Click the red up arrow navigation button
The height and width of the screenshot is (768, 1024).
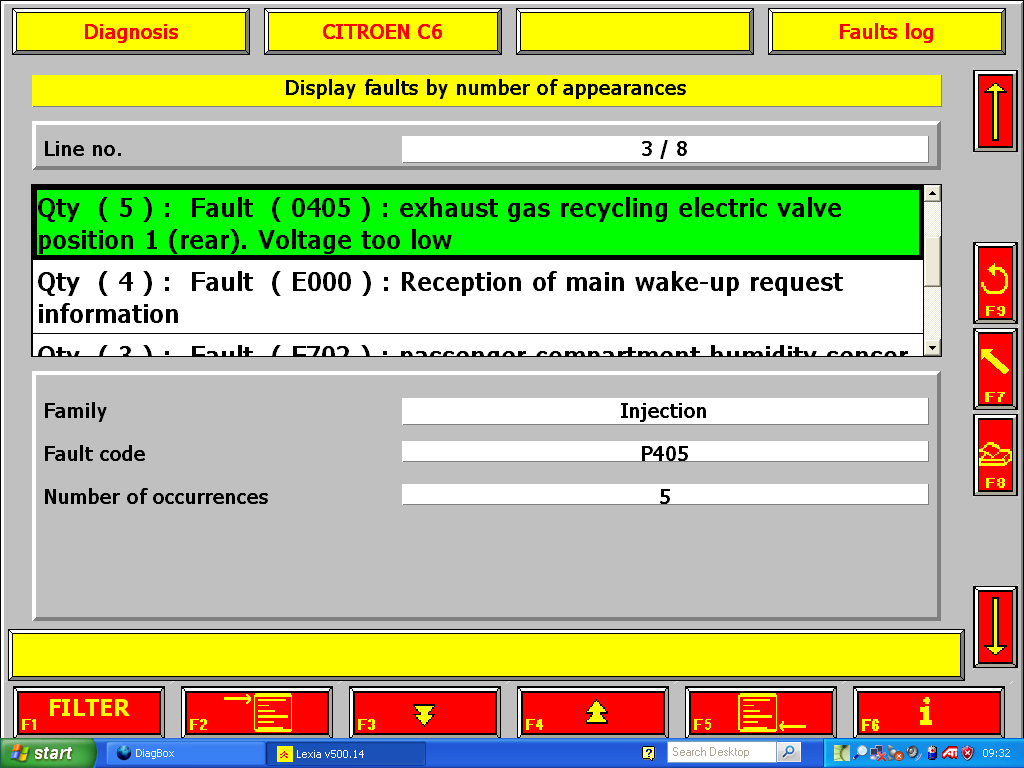[995, 111]
